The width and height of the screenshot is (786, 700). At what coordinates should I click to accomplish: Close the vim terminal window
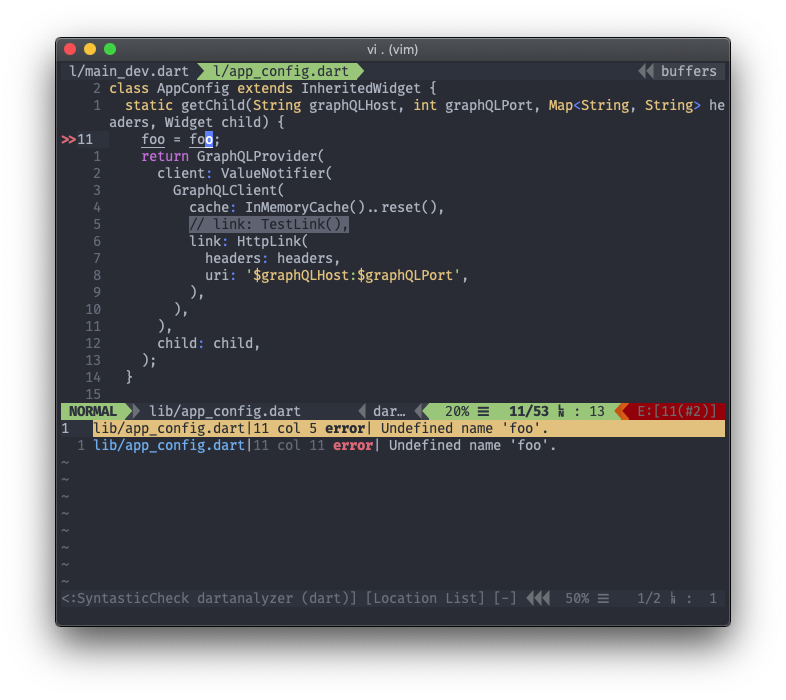(x=70, y=49)
